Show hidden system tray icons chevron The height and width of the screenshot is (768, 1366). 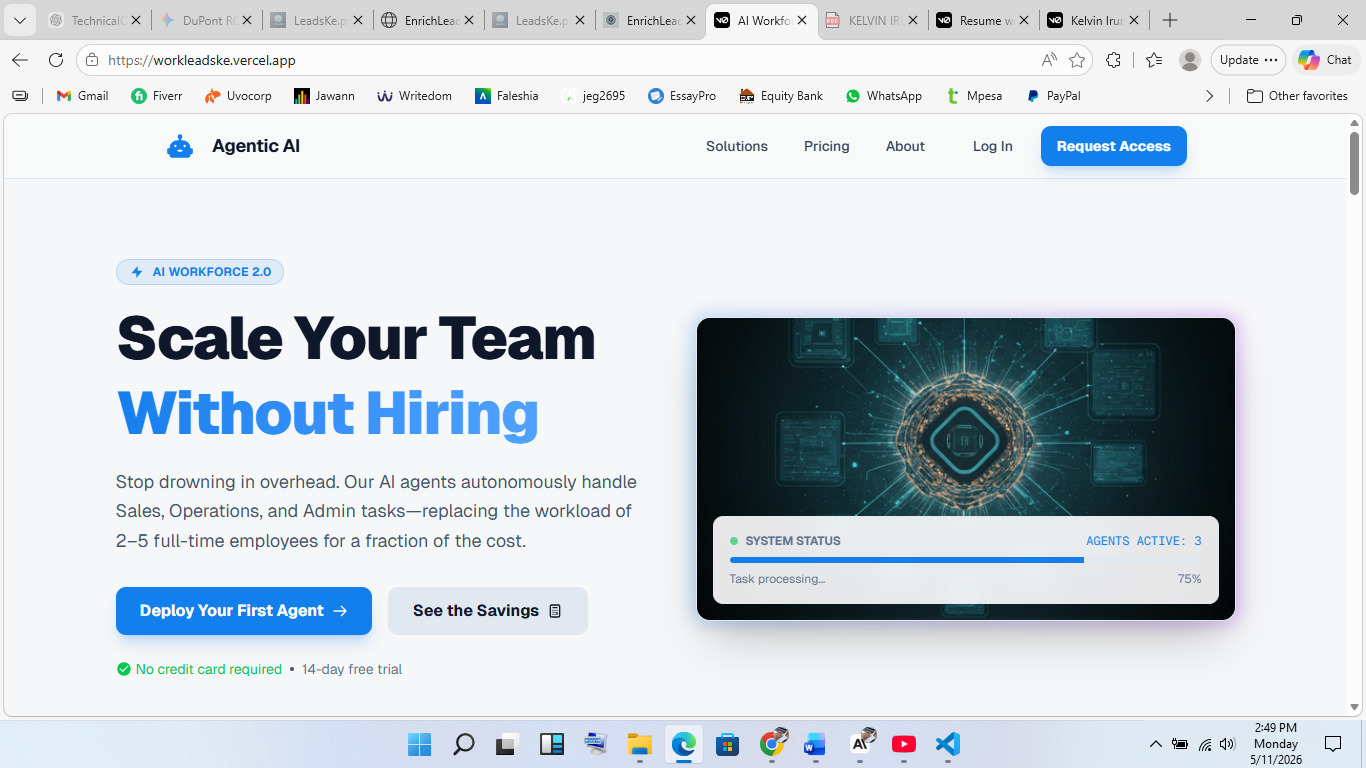click(x=1155, y=744)
